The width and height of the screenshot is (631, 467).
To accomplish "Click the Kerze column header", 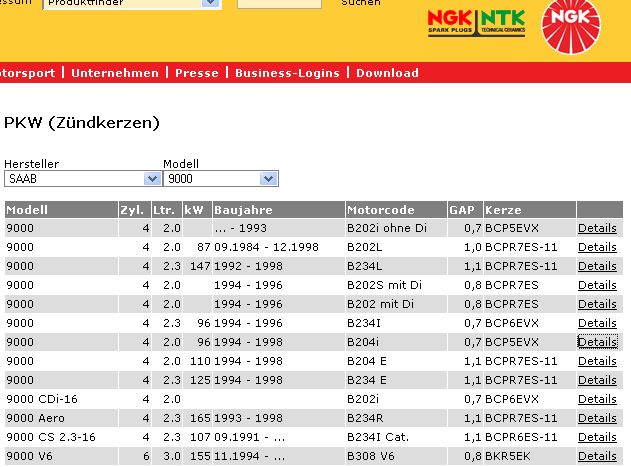I will pyautogui.click(x=530, y=210).
